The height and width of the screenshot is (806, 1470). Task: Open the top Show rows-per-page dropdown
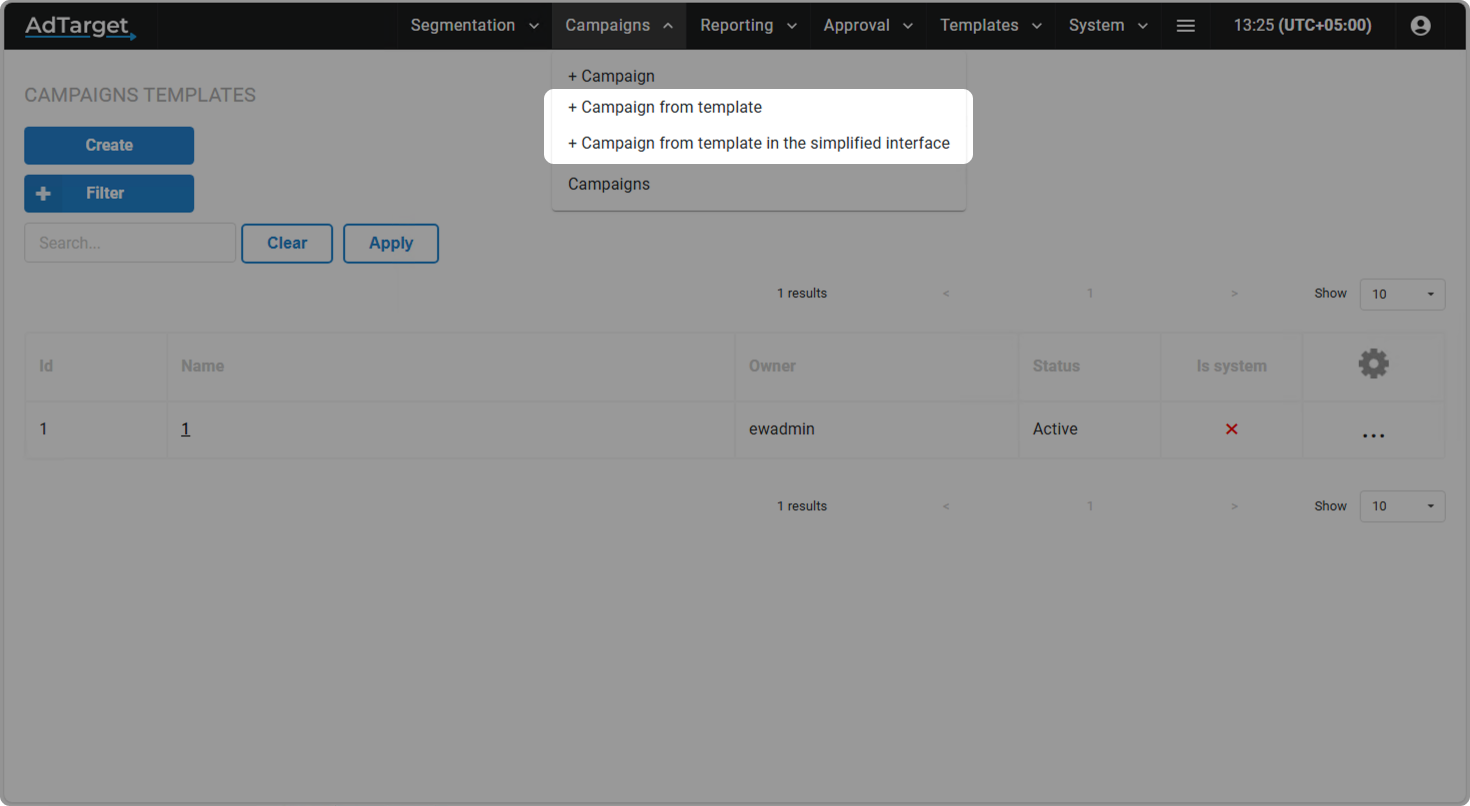point(1402,294)
